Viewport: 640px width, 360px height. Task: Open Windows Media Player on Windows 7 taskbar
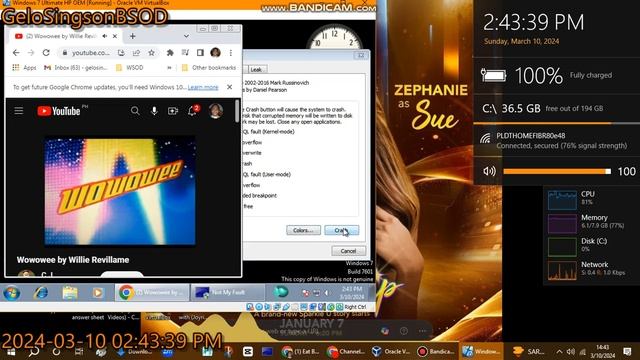click(98, 293)
